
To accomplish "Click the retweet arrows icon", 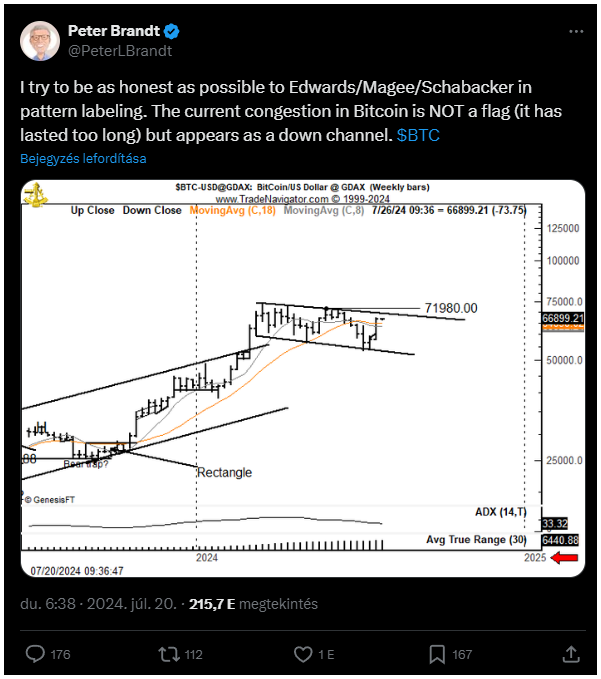I will pyautogui.click(x=169, y=654).
